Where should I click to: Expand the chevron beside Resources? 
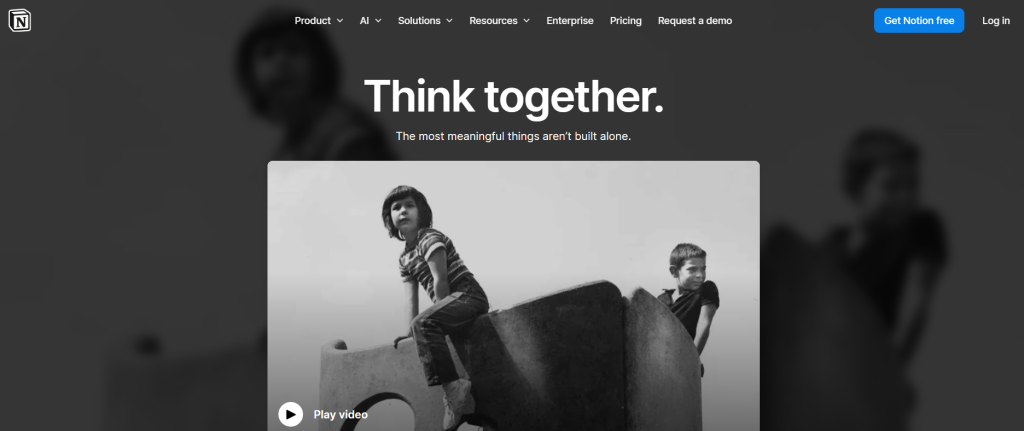pyautogui.click(x=526, y=21)
